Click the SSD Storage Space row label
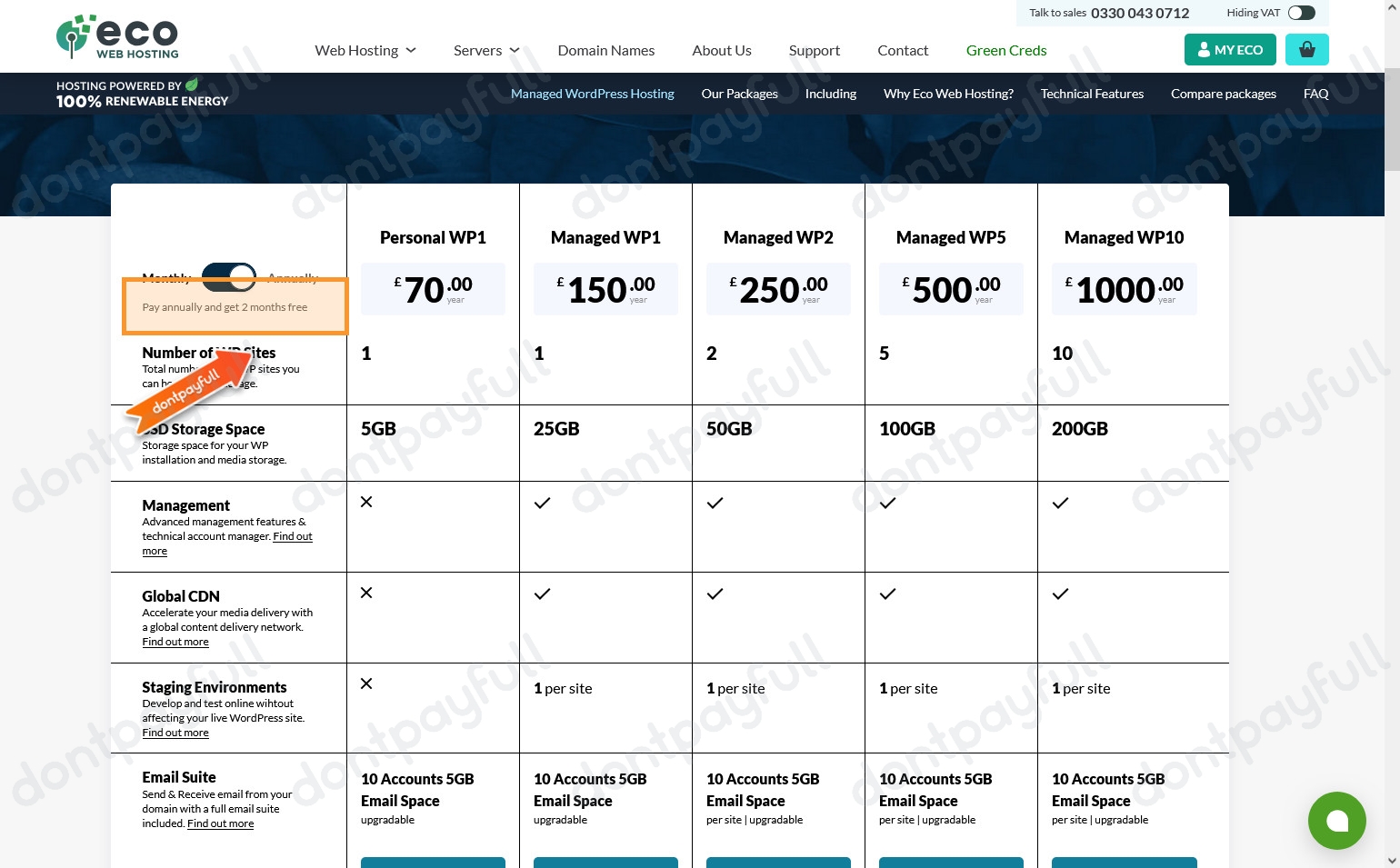 pyautogui.click(x=204, y=429)
